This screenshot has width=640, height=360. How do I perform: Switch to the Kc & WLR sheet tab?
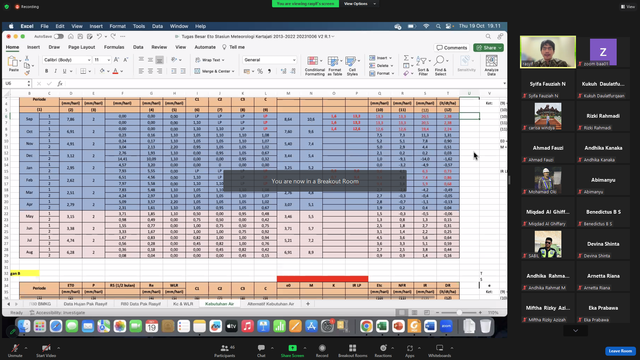point(183,304)
